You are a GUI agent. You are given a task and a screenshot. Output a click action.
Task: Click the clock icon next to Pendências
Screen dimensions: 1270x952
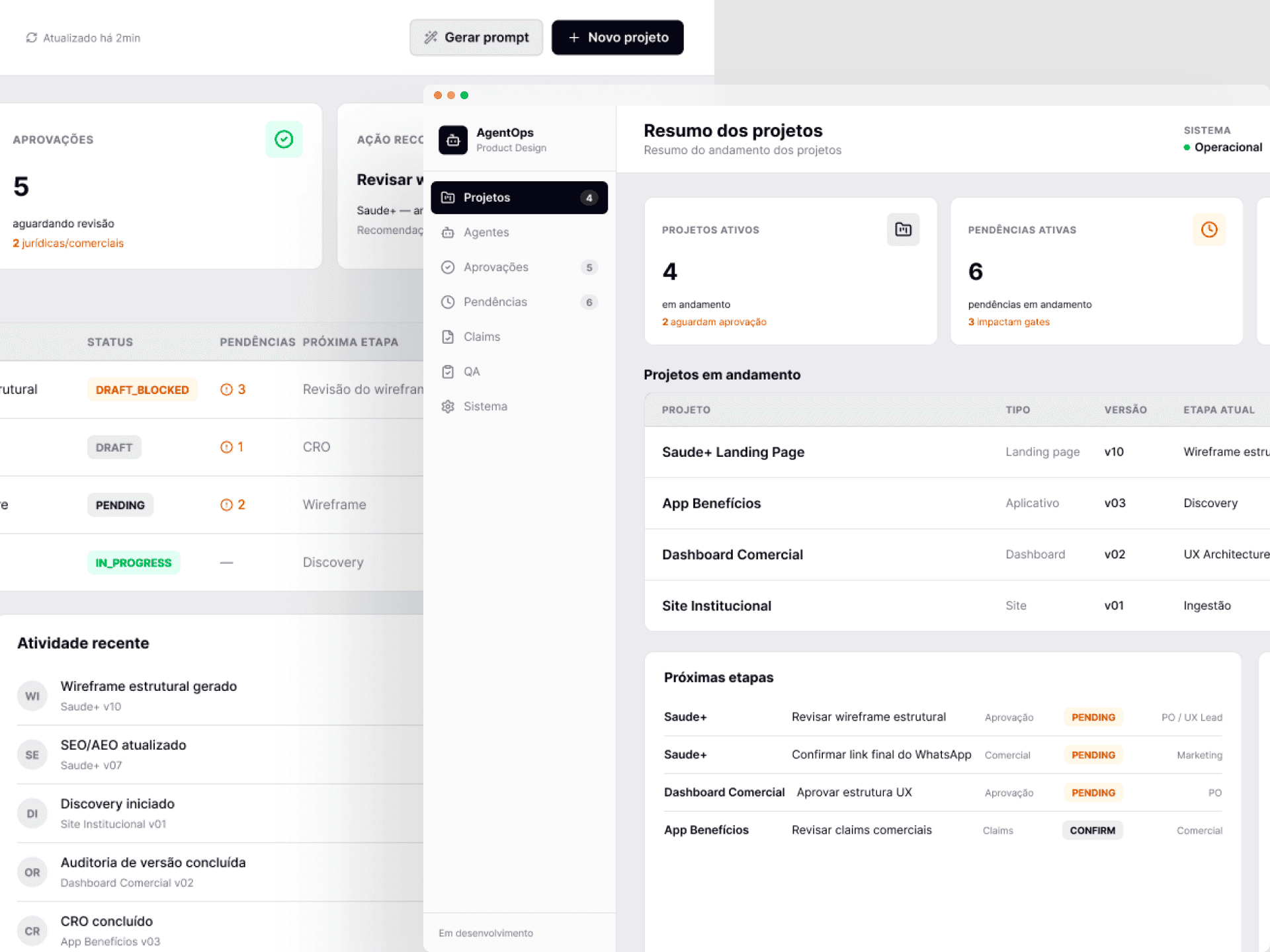click(448, 302)
